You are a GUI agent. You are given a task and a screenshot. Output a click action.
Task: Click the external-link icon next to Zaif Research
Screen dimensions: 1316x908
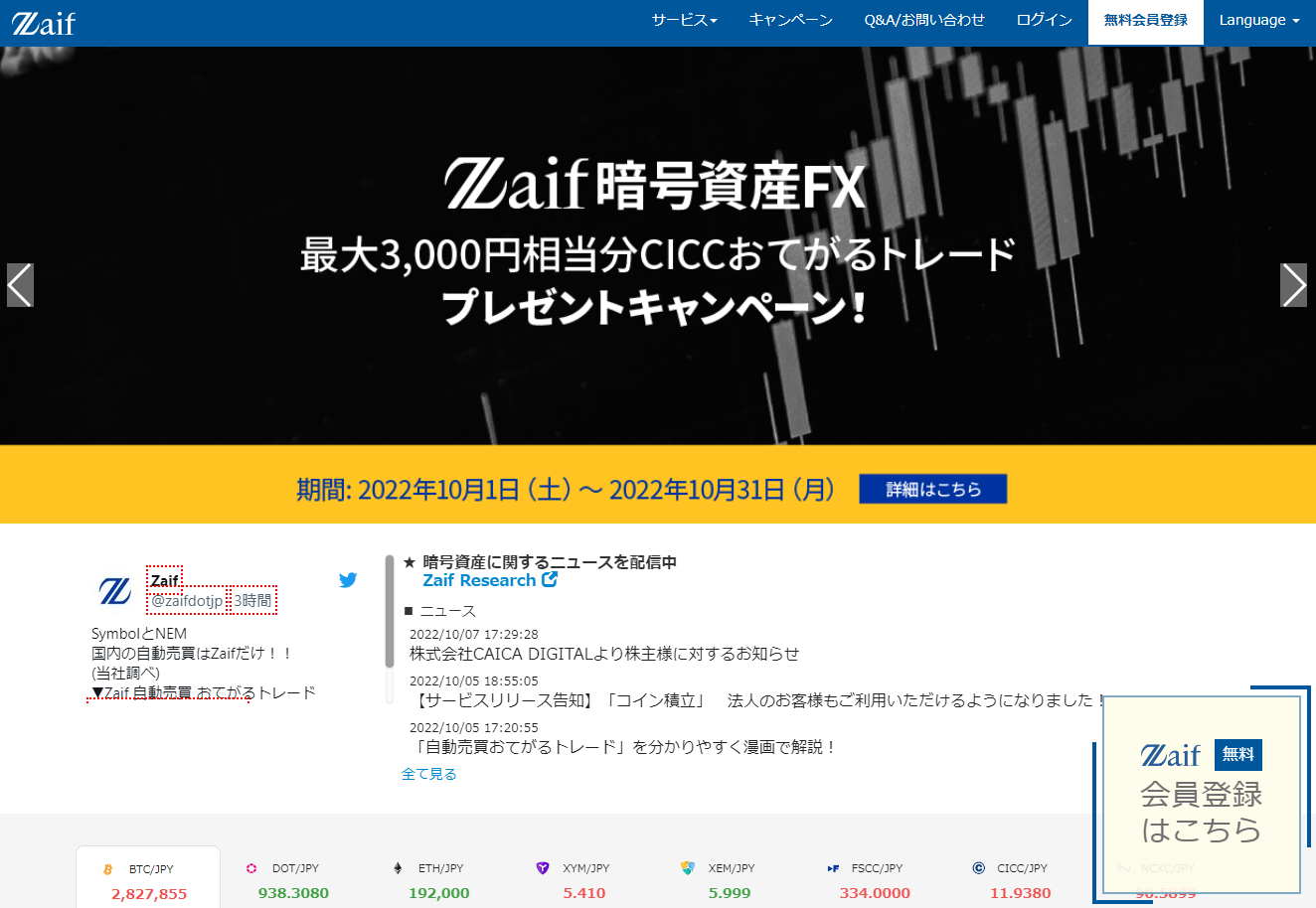pyautogui.click(x=549, y=580)
